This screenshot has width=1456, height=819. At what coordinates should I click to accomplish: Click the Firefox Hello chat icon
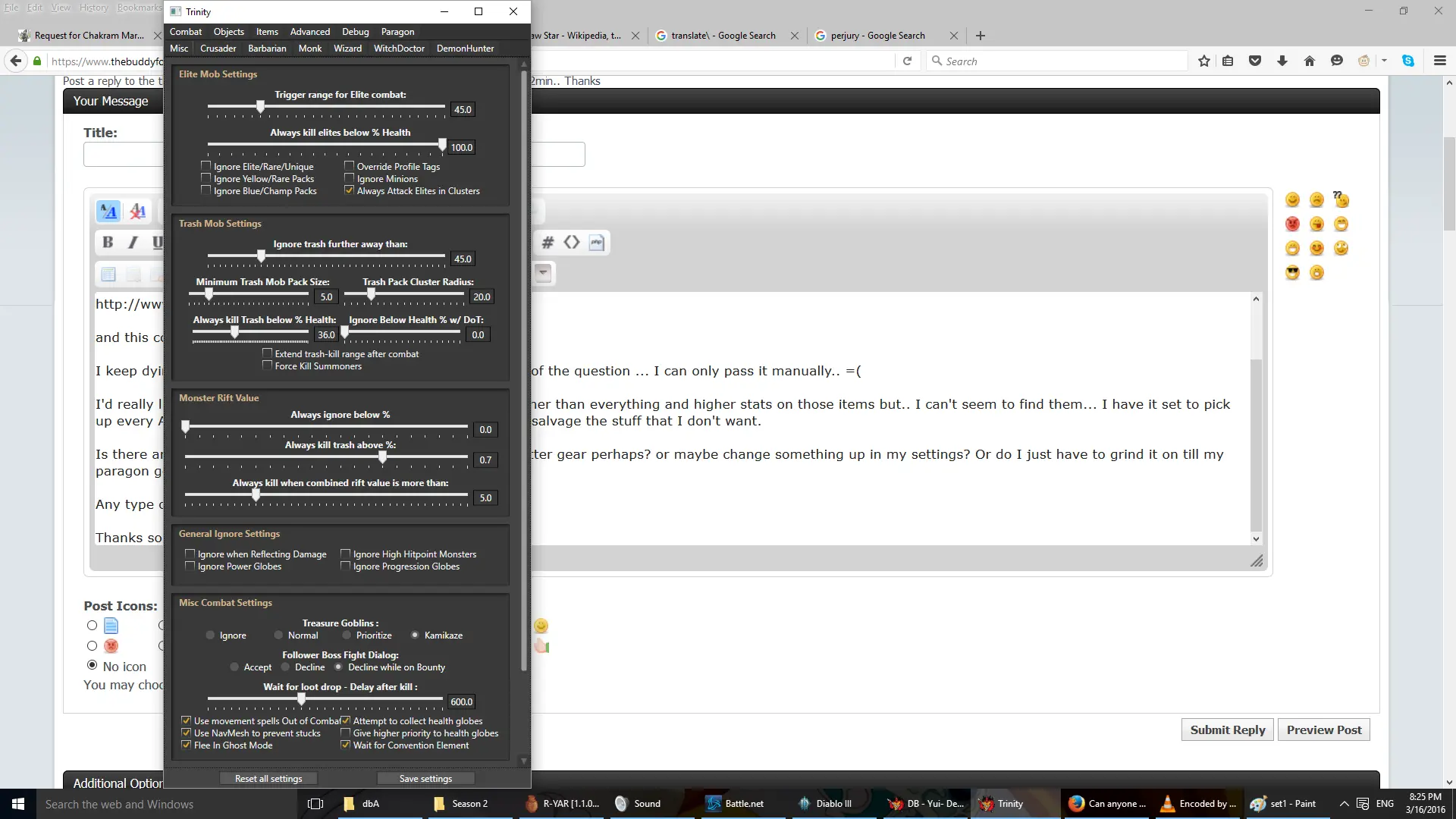1337,61
